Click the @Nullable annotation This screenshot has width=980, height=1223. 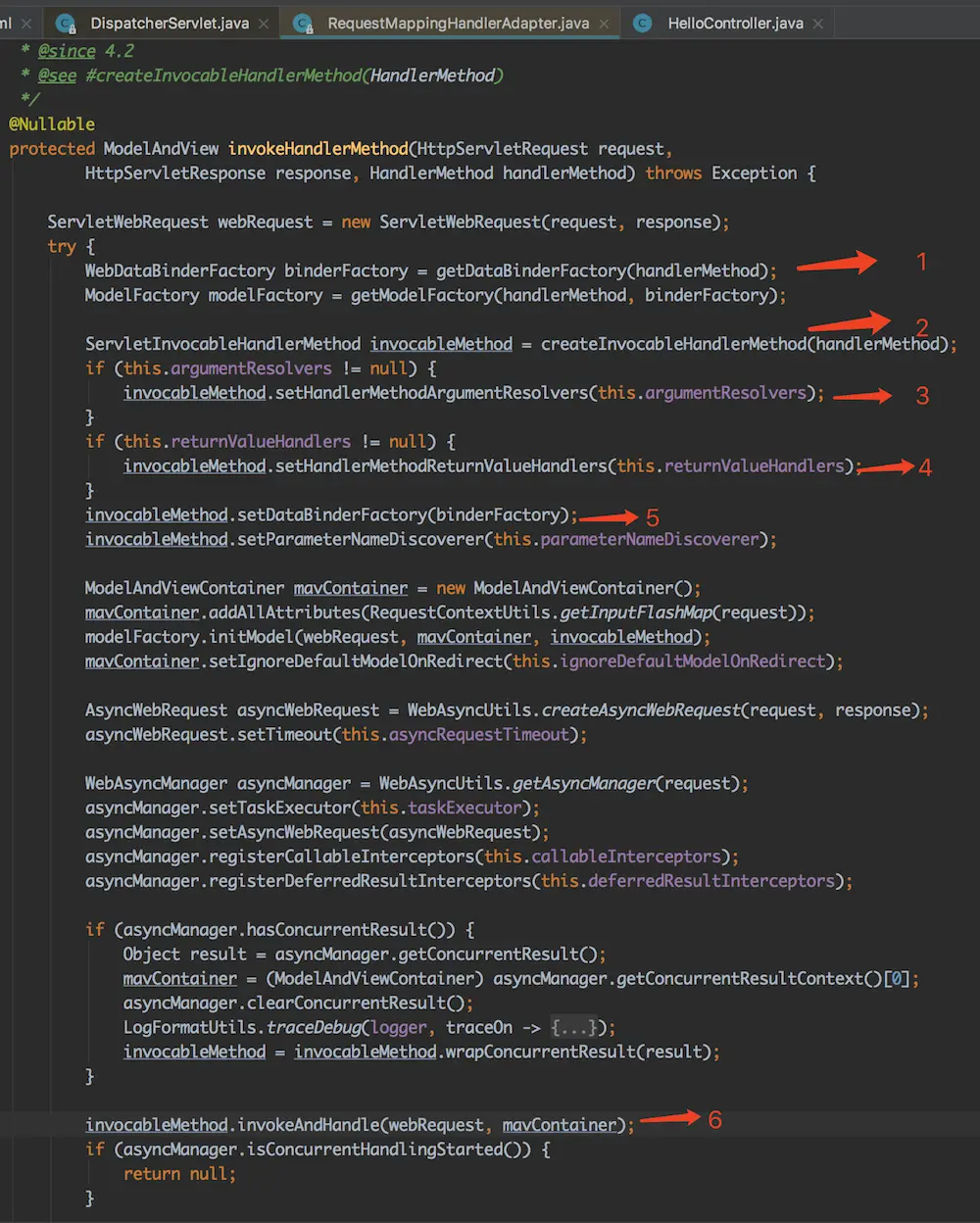pyautogui.click(x=52, y=124)
